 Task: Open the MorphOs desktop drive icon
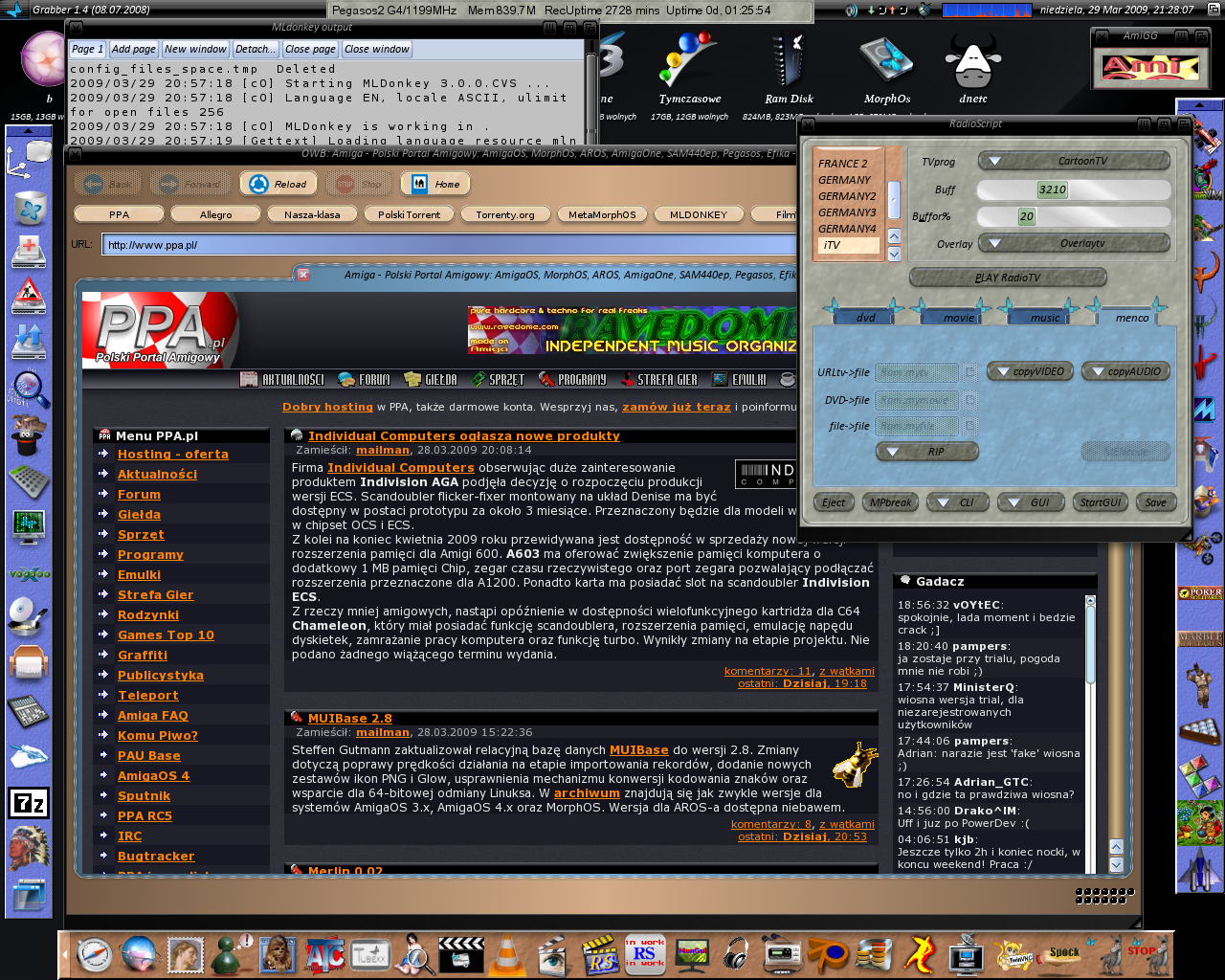pyautogui.click(x=887, y=62)
